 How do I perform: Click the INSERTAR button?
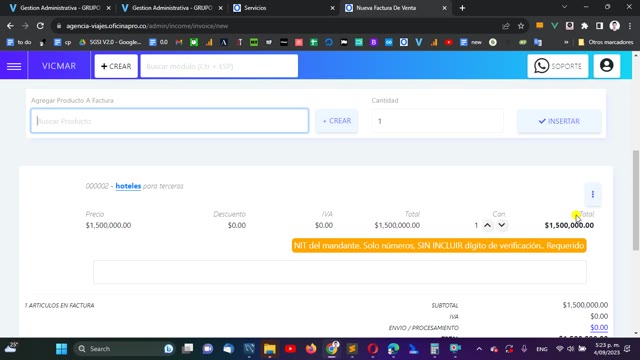(559, 121)
